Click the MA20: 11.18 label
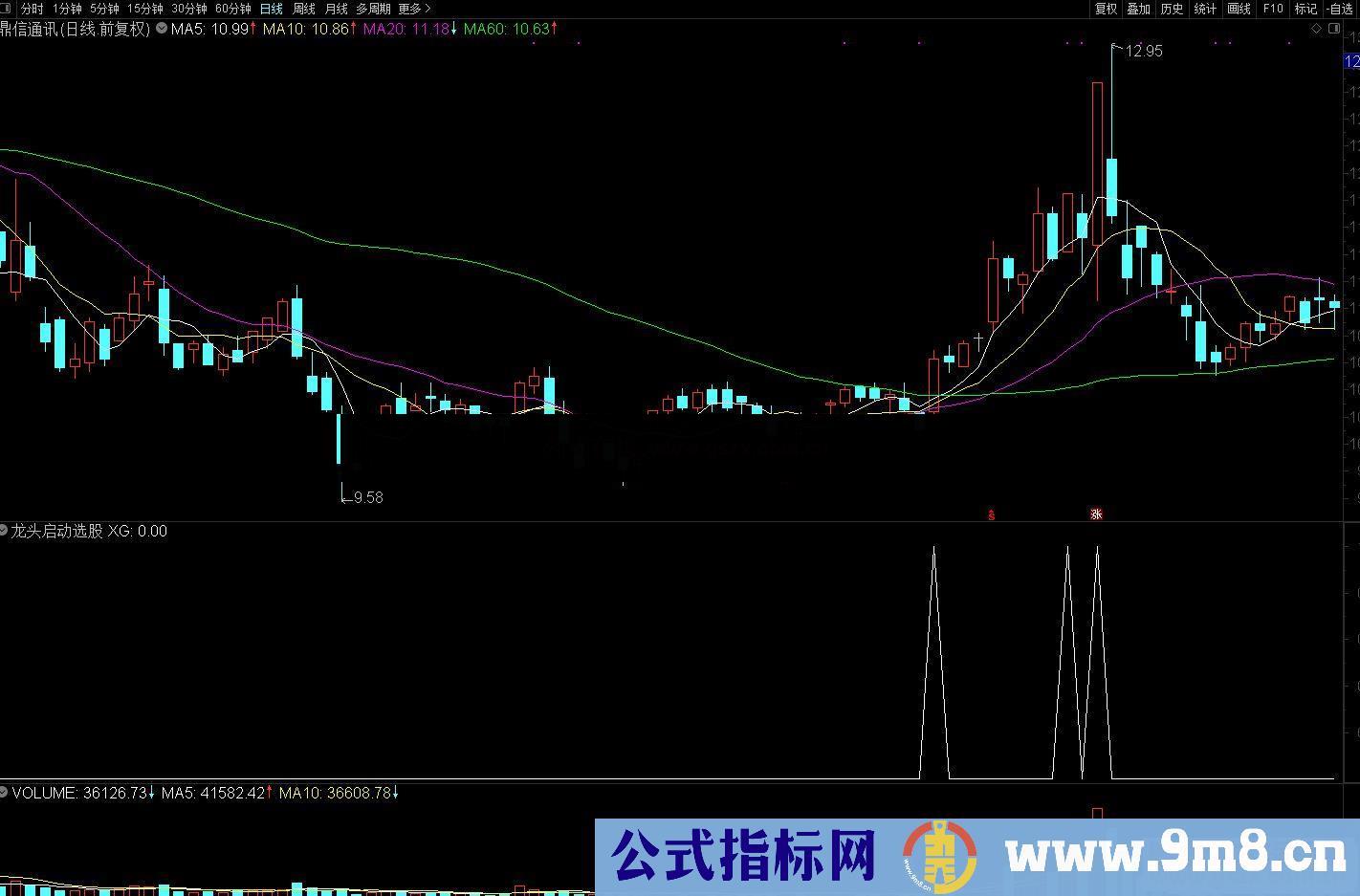 (x=409, y=29)
